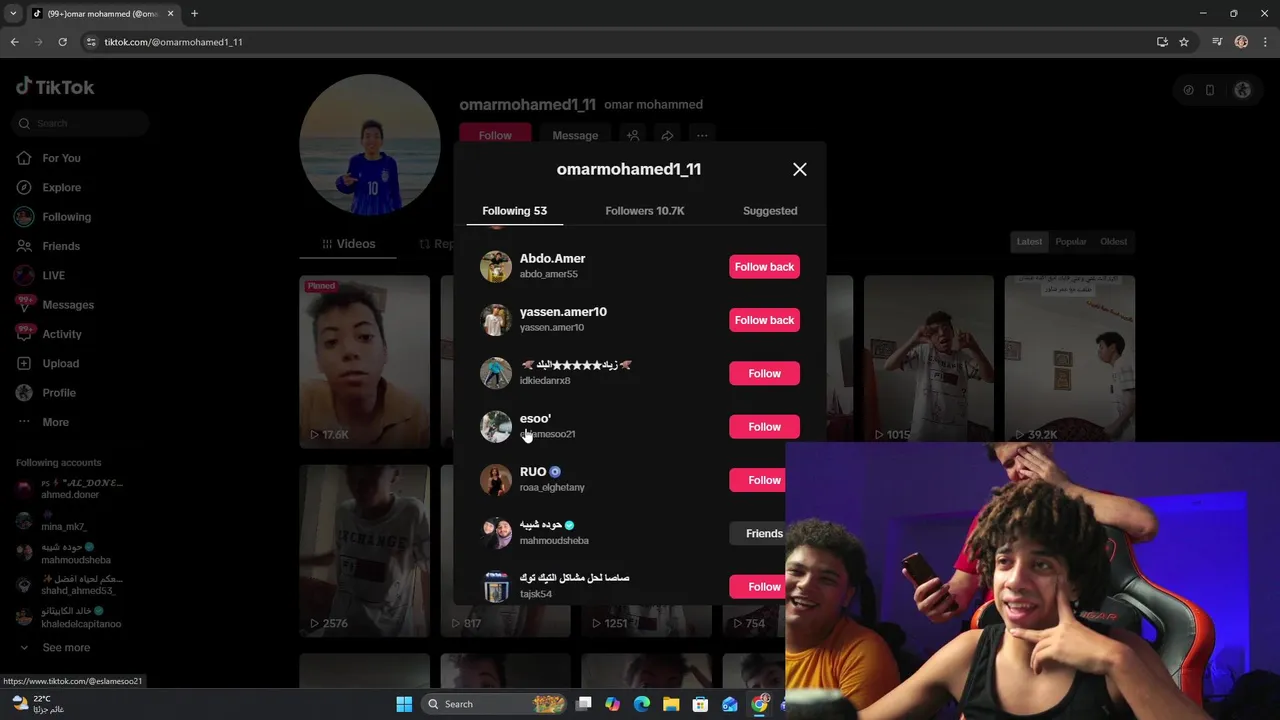This screenshot has width=1280, height=720.
Task: Open a new browser tab
Action: tap(194, 14)
